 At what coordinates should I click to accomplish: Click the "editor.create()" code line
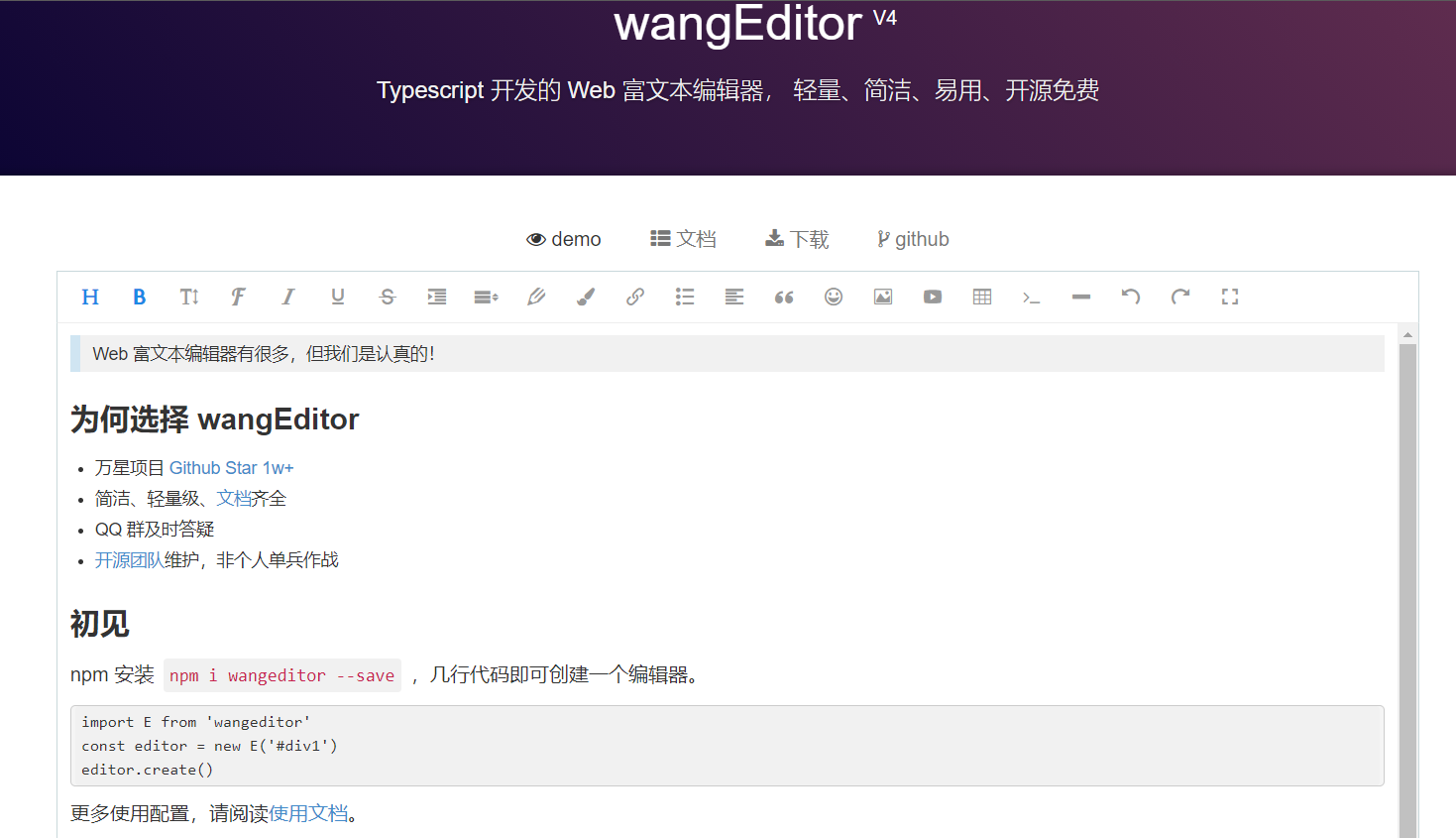[148, 770]
